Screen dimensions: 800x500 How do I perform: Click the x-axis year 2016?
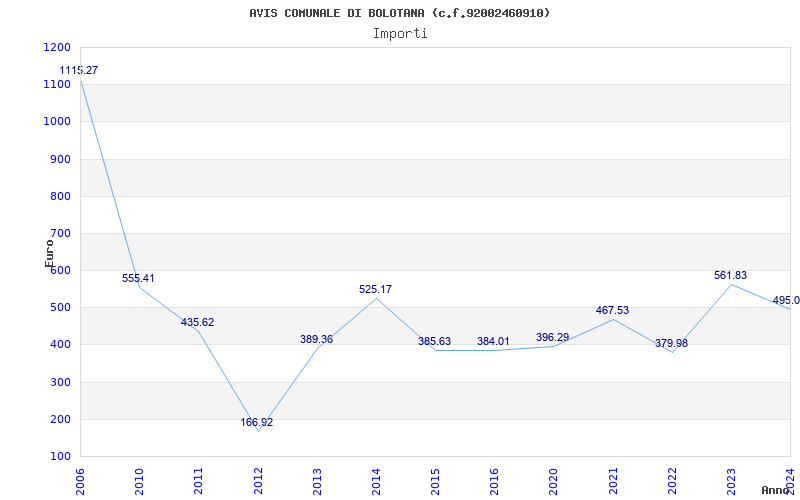[494, 481]
